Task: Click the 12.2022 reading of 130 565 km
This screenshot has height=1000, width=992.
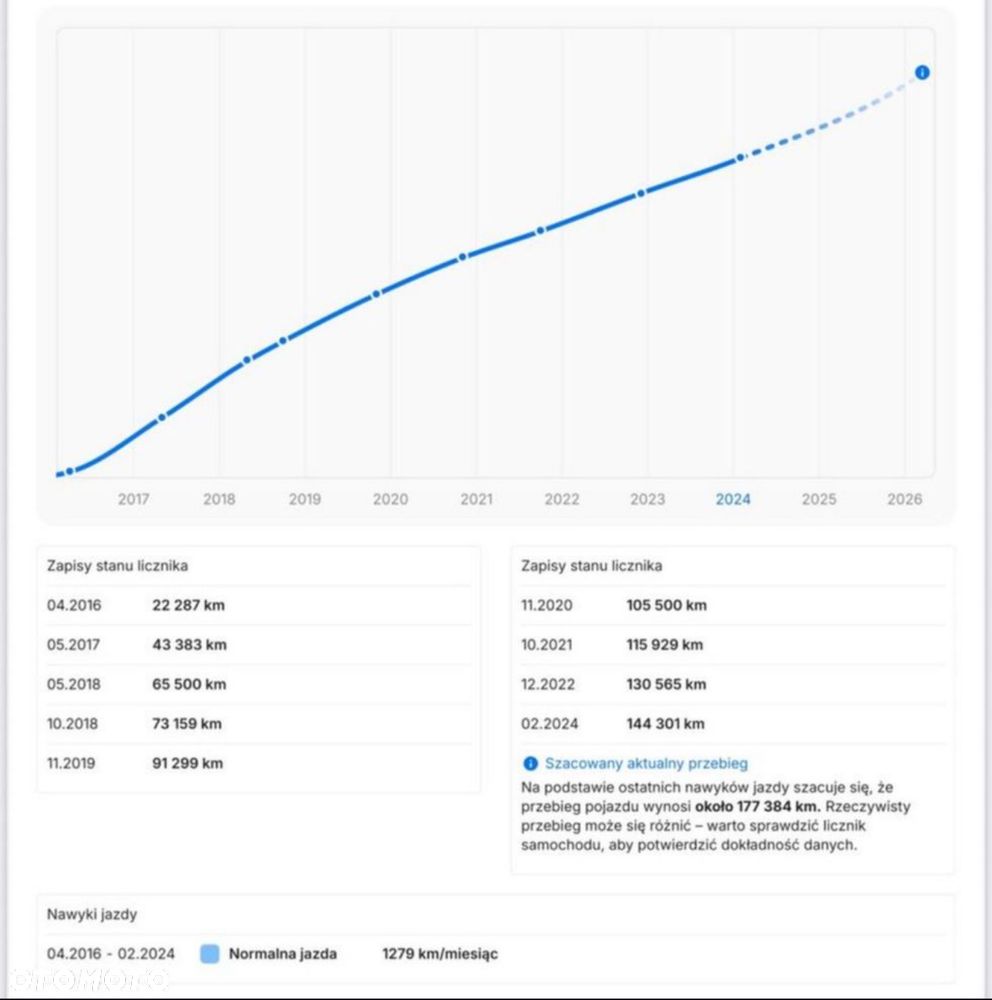Action: pos(733,684)
